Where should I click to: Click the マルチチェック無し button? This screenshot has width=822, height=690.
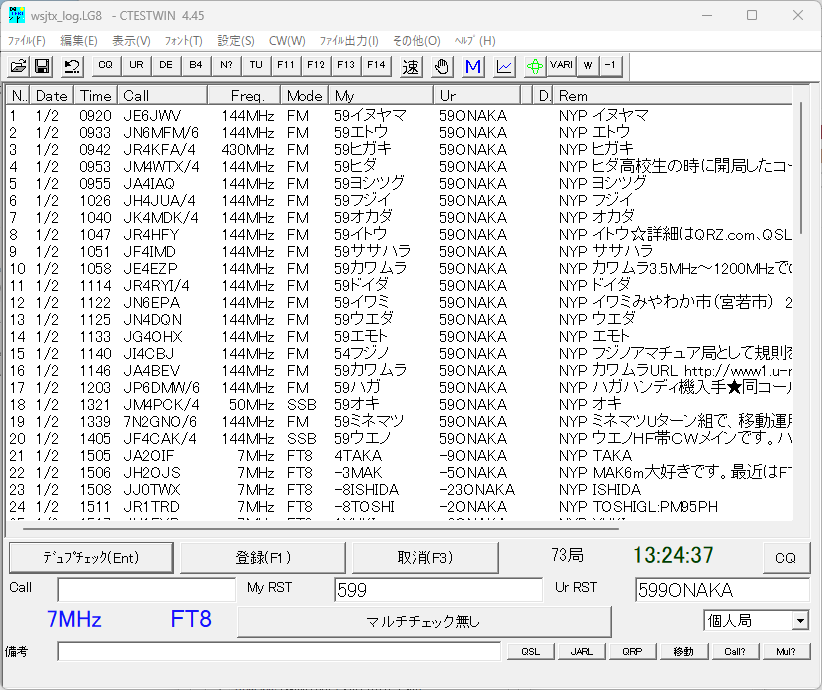click(x=424, y=621)
